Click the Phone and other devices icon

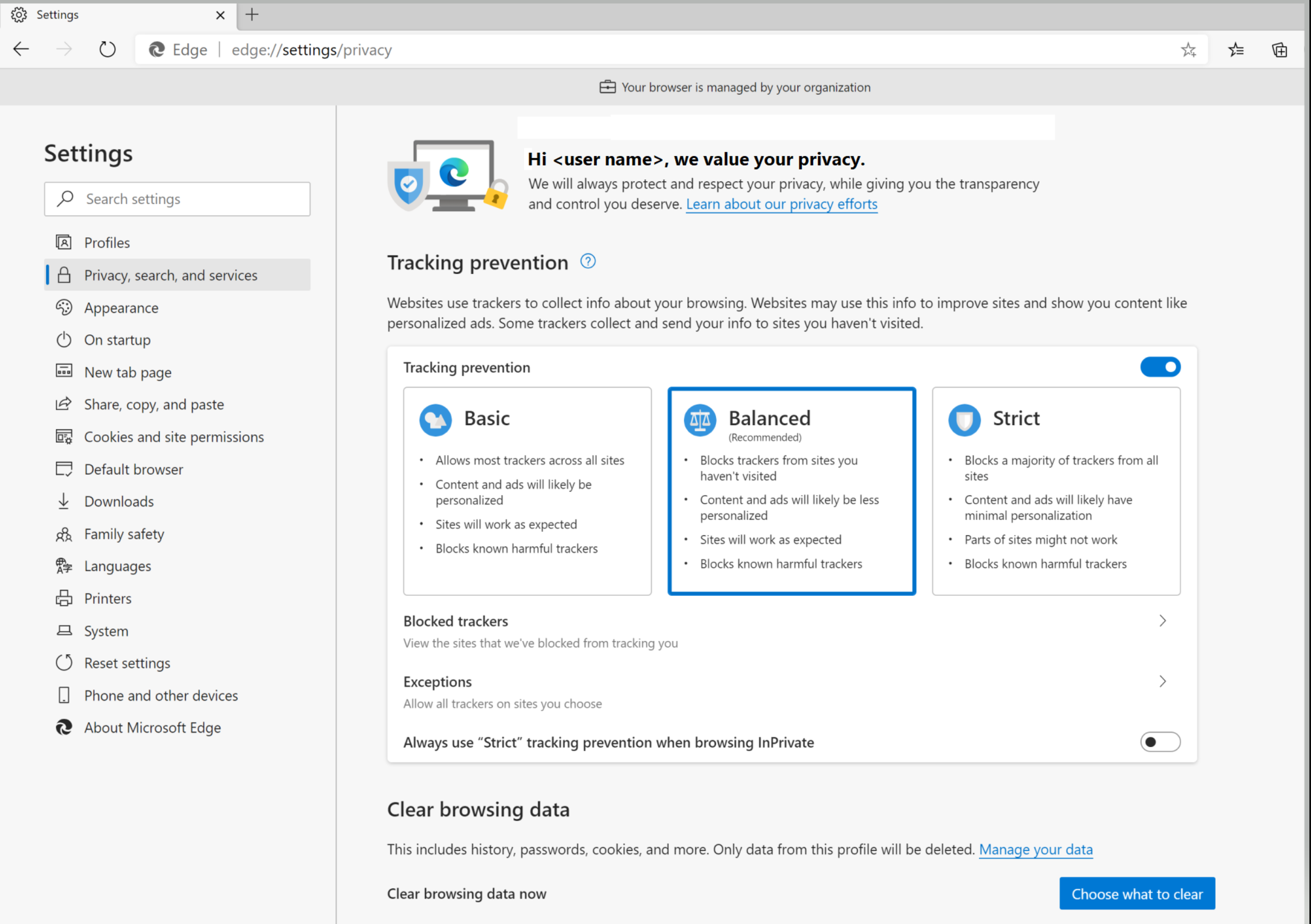point(64,694)
